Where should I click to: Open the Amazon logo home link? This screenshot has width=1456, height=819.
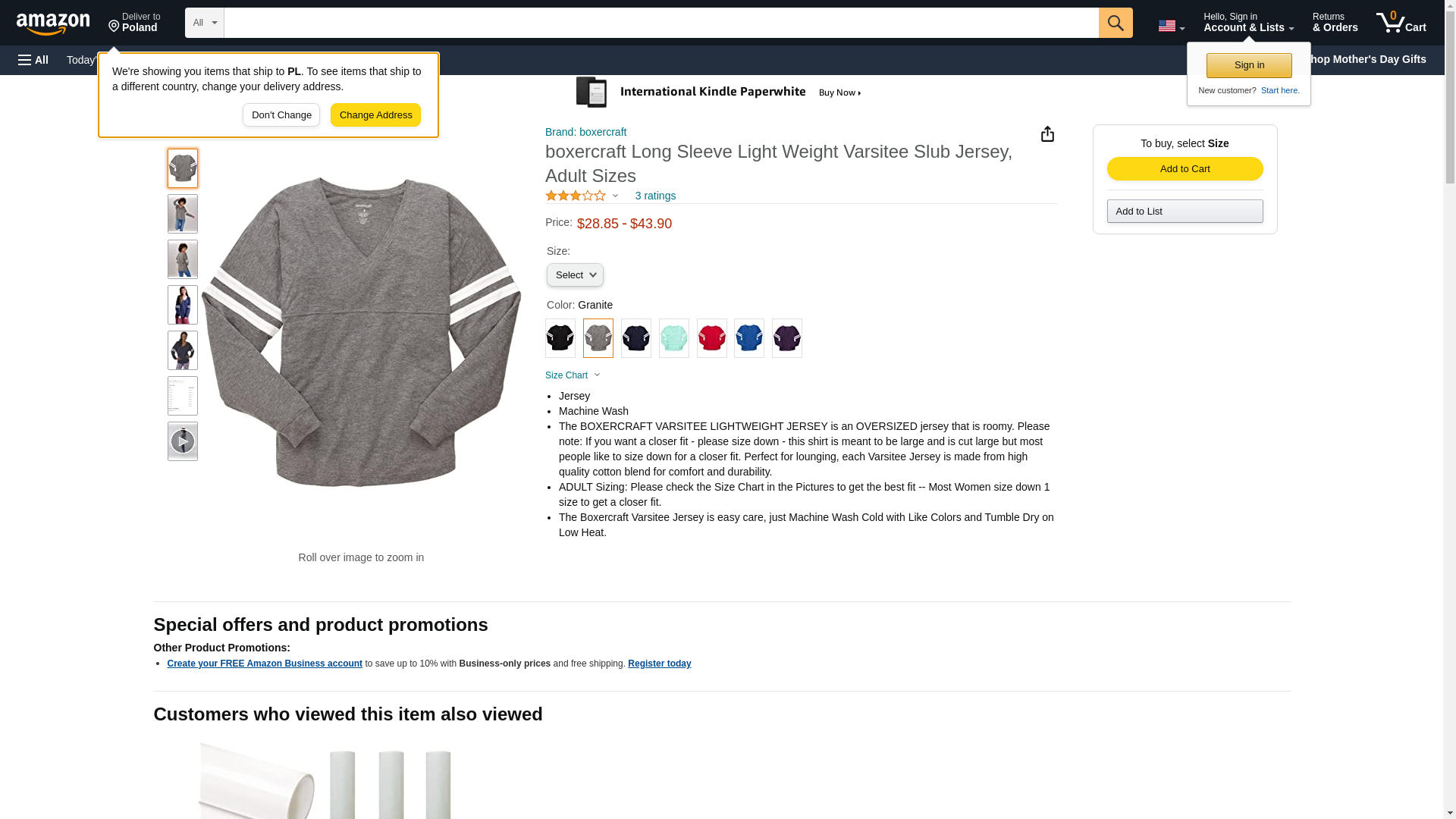click(53, 24)
